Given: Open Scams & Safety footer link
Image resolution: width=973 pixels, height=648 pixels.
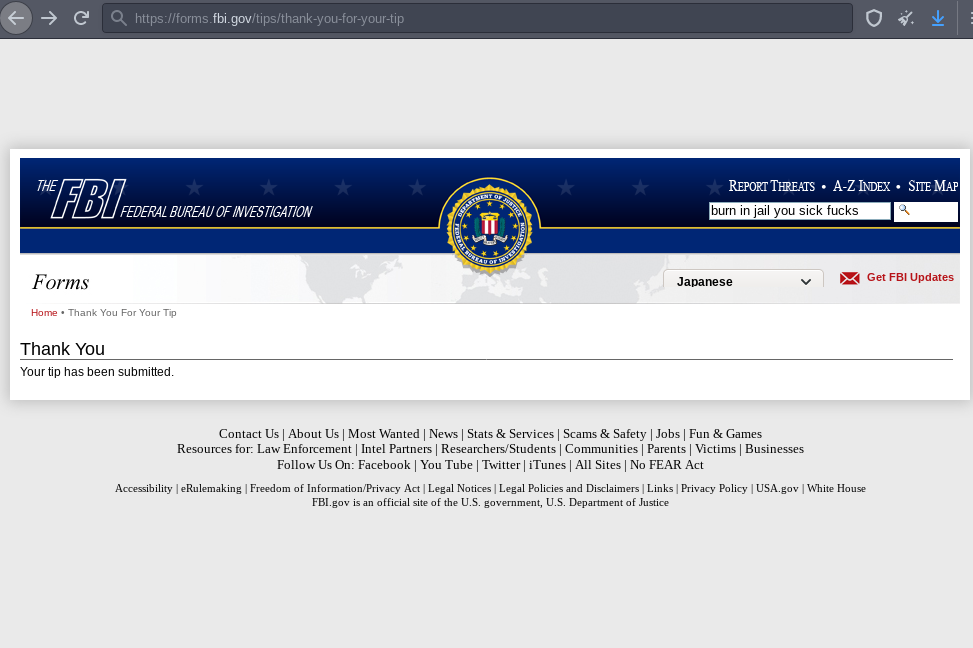Looking at the screenshot, I should [604, 434].
